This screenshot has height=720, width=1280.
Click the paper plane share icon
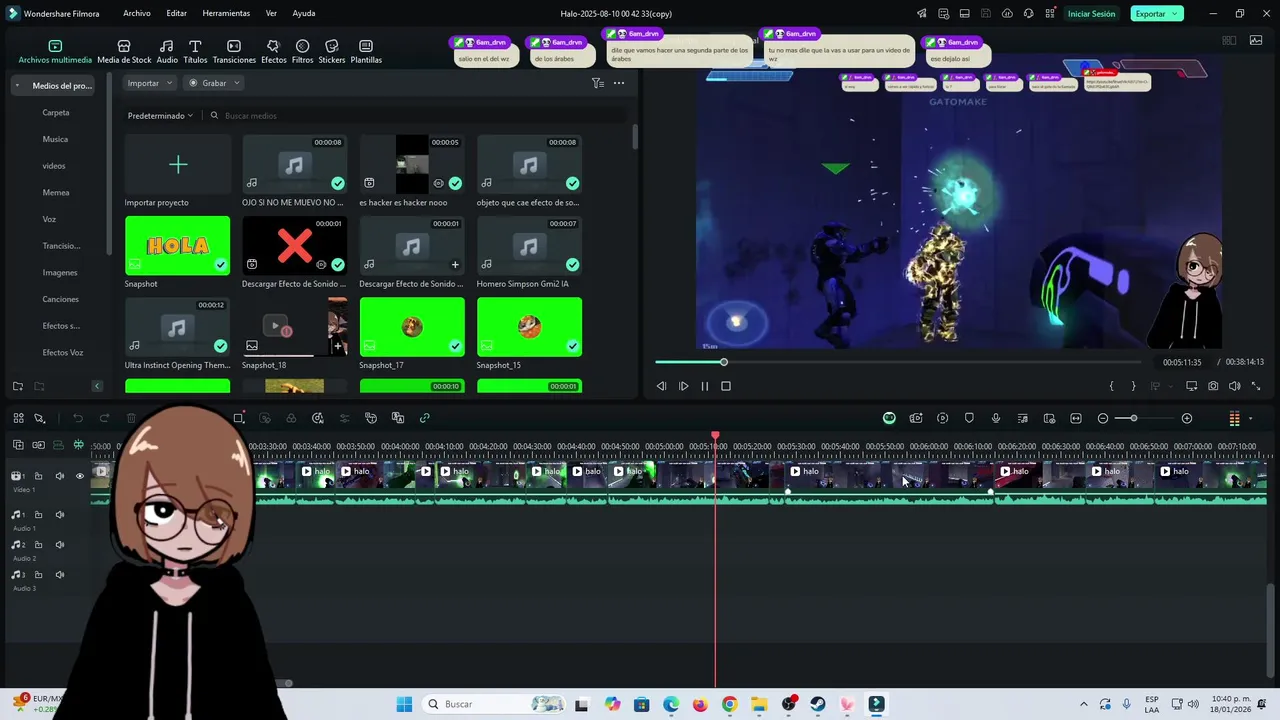921,14
